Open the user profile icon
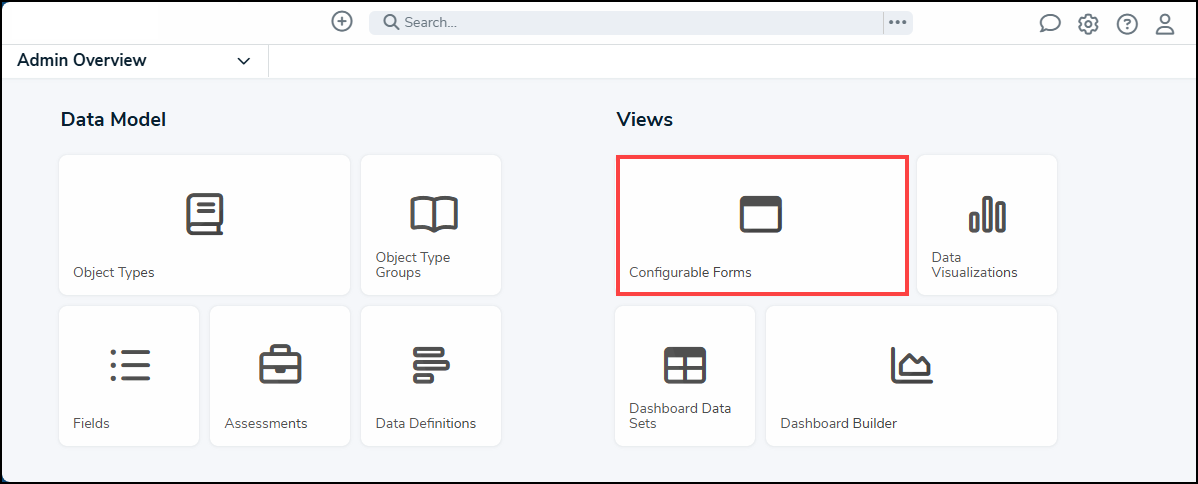Image resolution: width=1198 pixels, height=484 pixels. point(1164,24)
